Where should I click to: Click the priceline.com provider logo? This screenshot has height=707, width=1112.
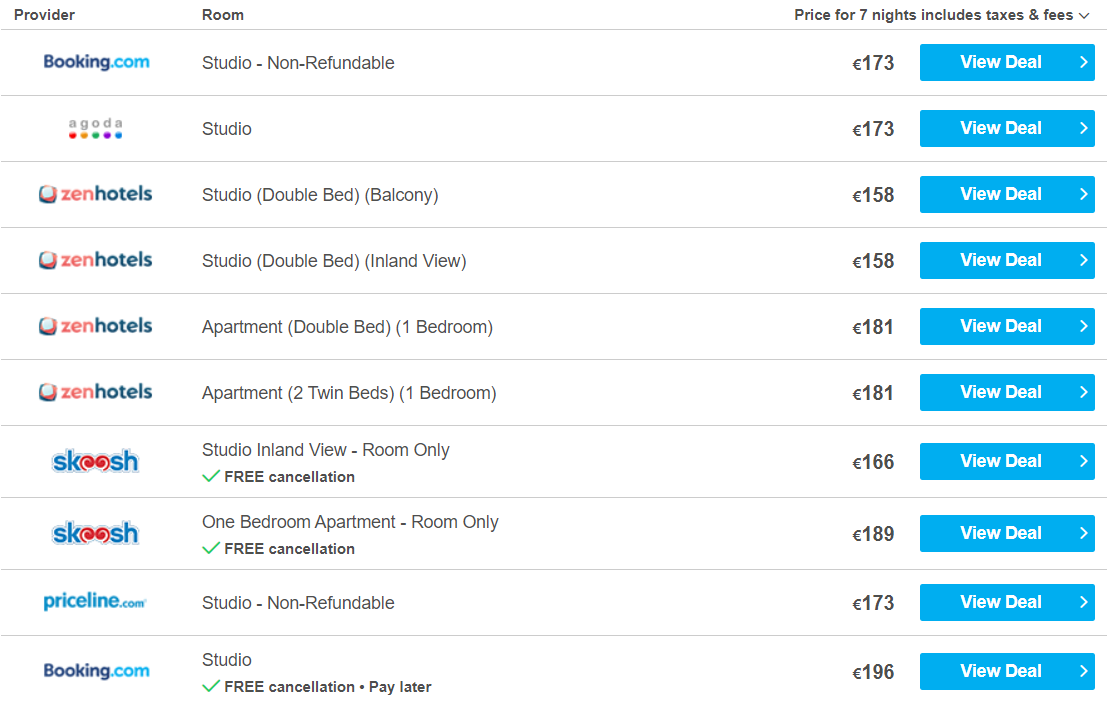(95, 602)
